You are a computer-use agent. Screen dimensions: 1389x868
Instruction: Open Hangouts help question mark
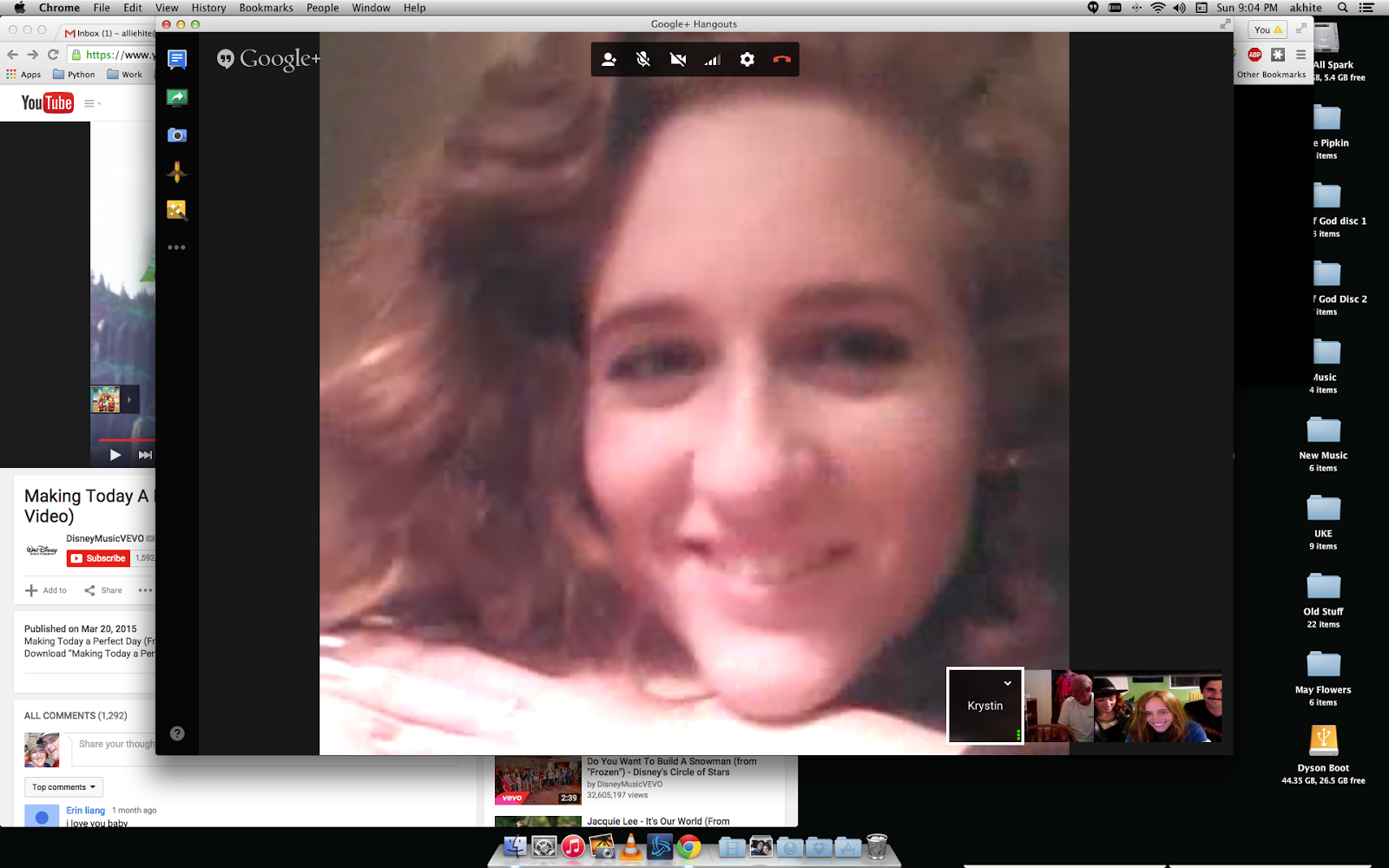(x=177, y=733)
